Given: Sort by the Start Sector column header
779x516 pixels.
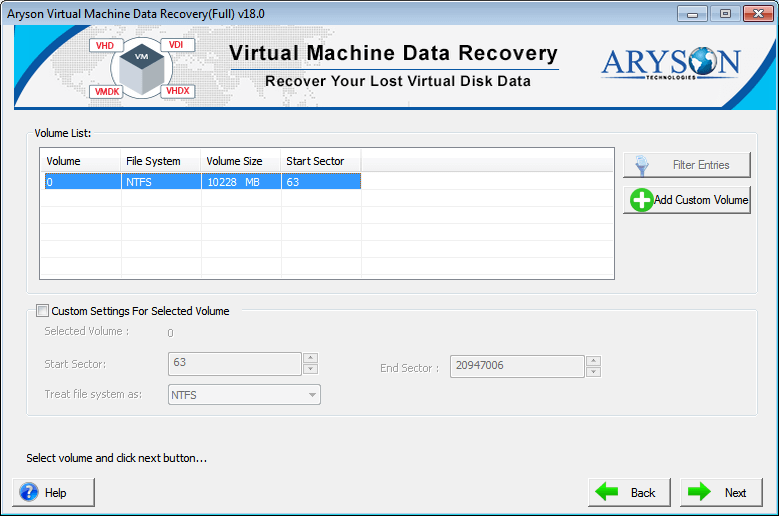Looking at the screenshot, I should click(x=321, y=161).
